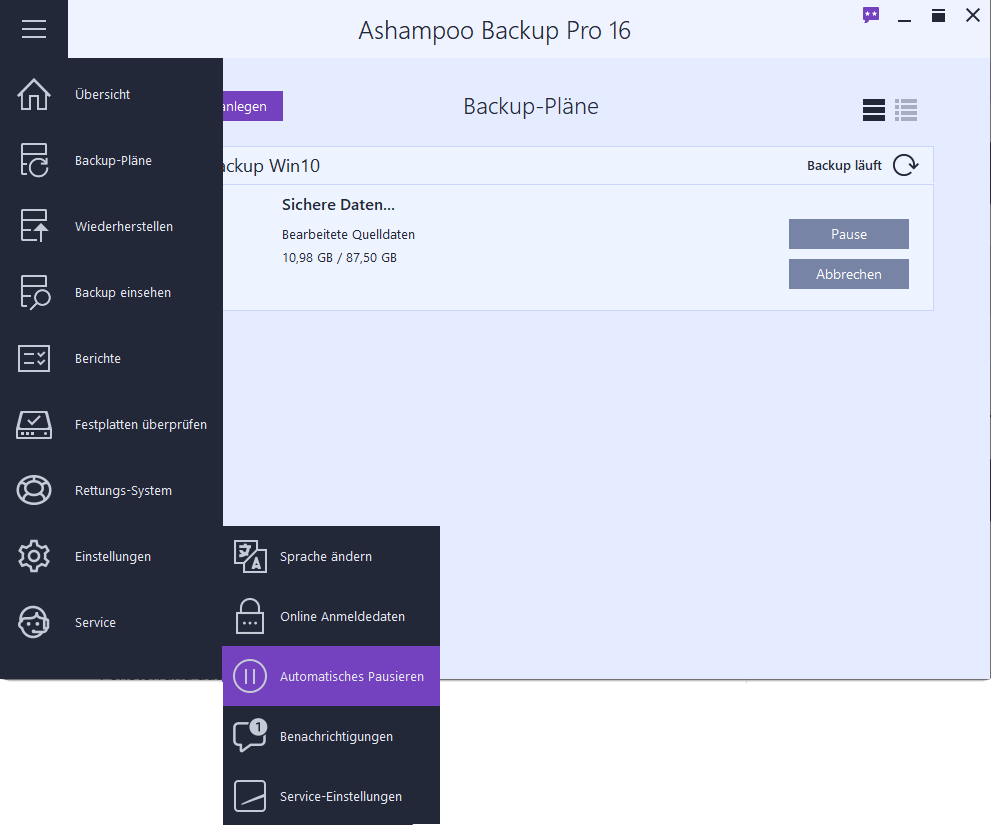This screenshot has height=825, width=991.
Task: Click the Abbrechen button
Action: click(x=848, y=274)
